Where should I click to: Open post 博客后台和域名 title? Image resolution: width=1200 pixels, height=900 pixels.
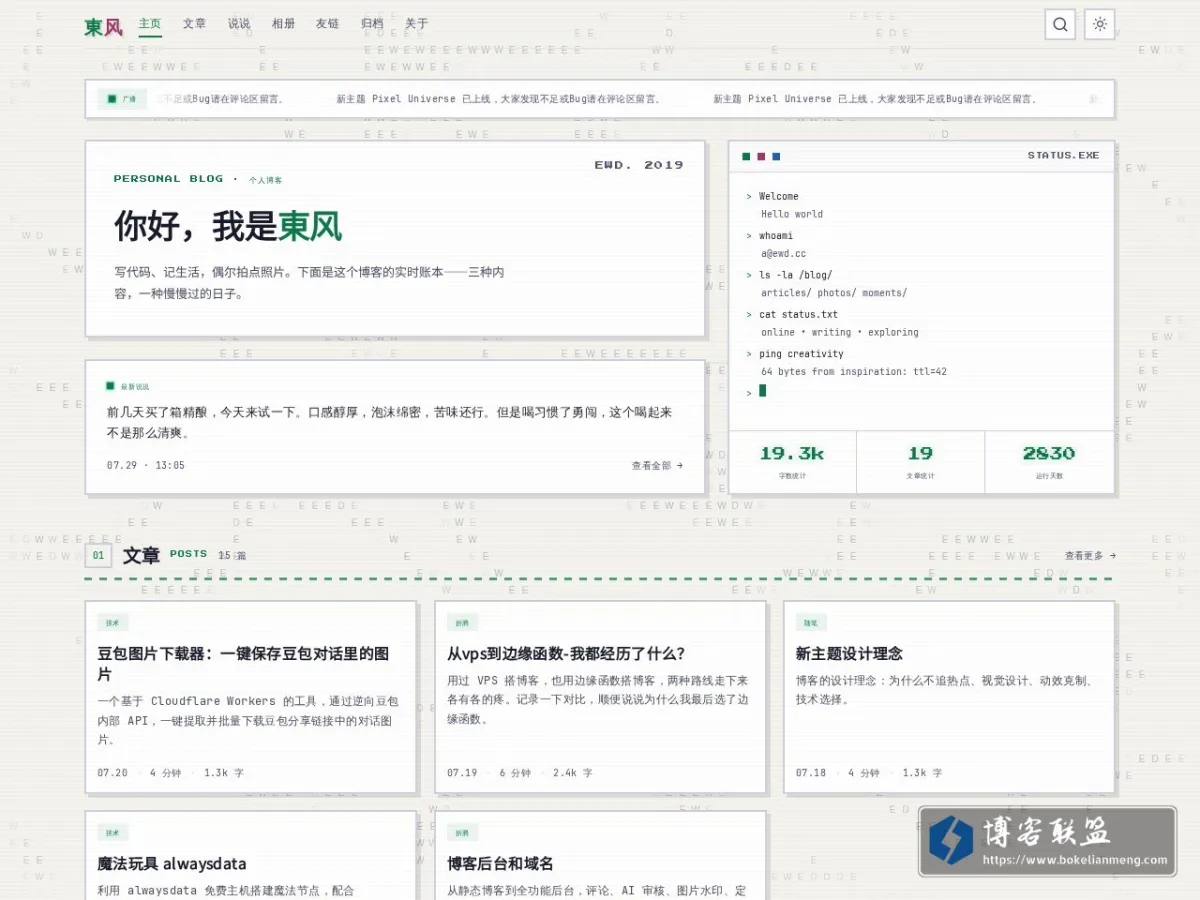[500, 863]
